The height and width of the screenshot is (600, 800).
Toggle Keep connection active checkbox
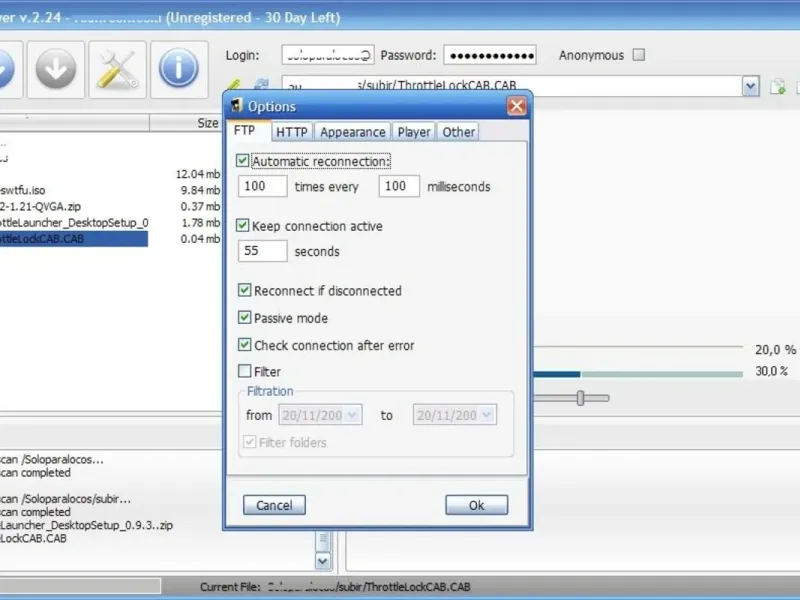point(243,226)
